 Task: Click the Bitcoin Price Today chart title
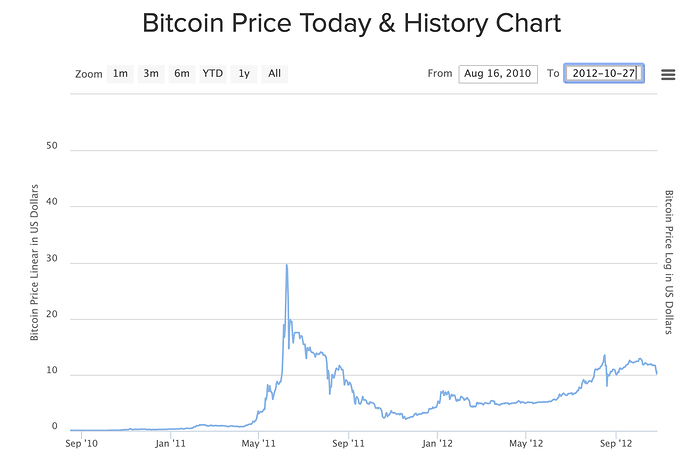pyautogui.click(x=352, y=23)
